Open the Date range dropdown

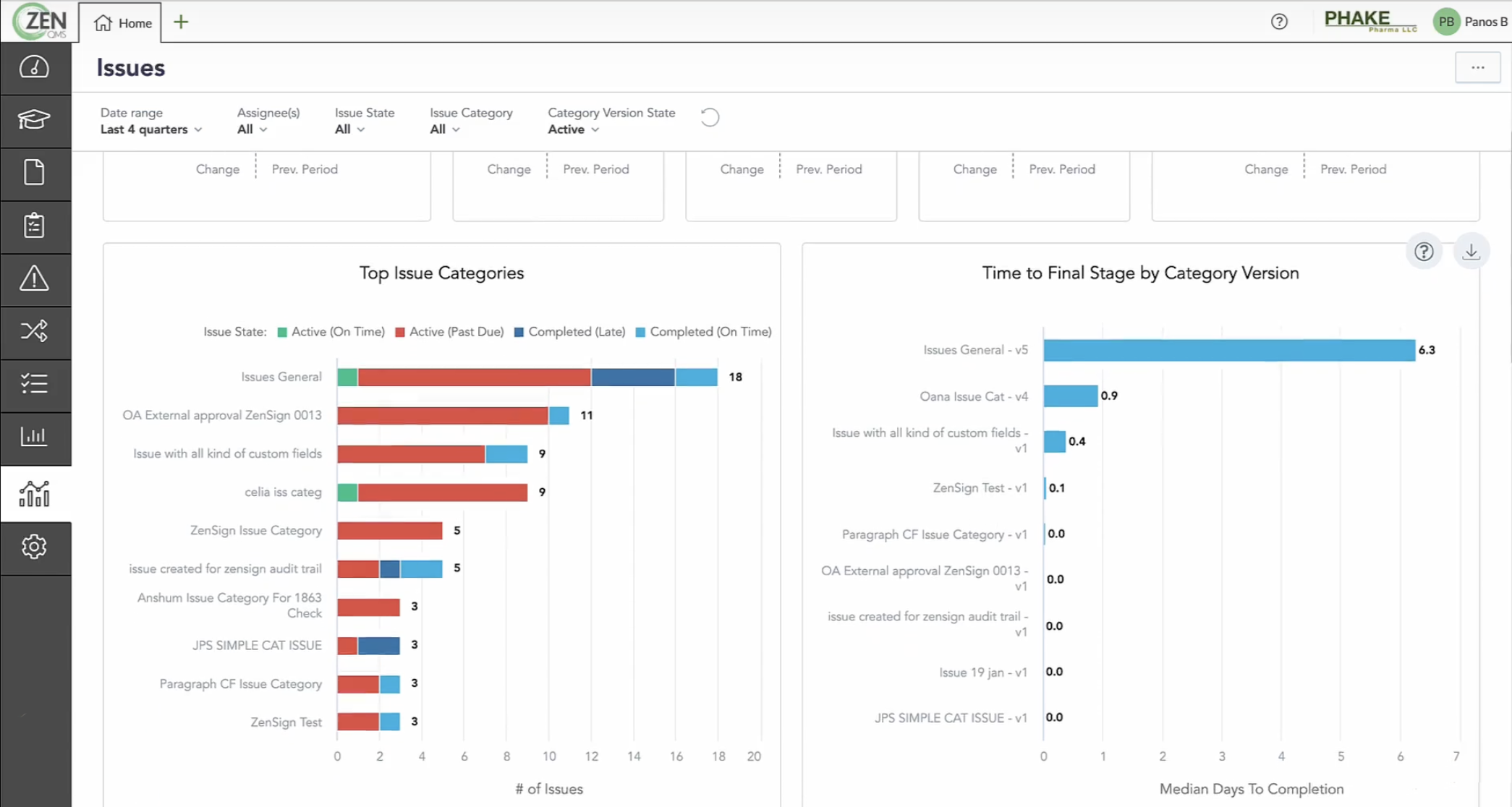[150, 129]
